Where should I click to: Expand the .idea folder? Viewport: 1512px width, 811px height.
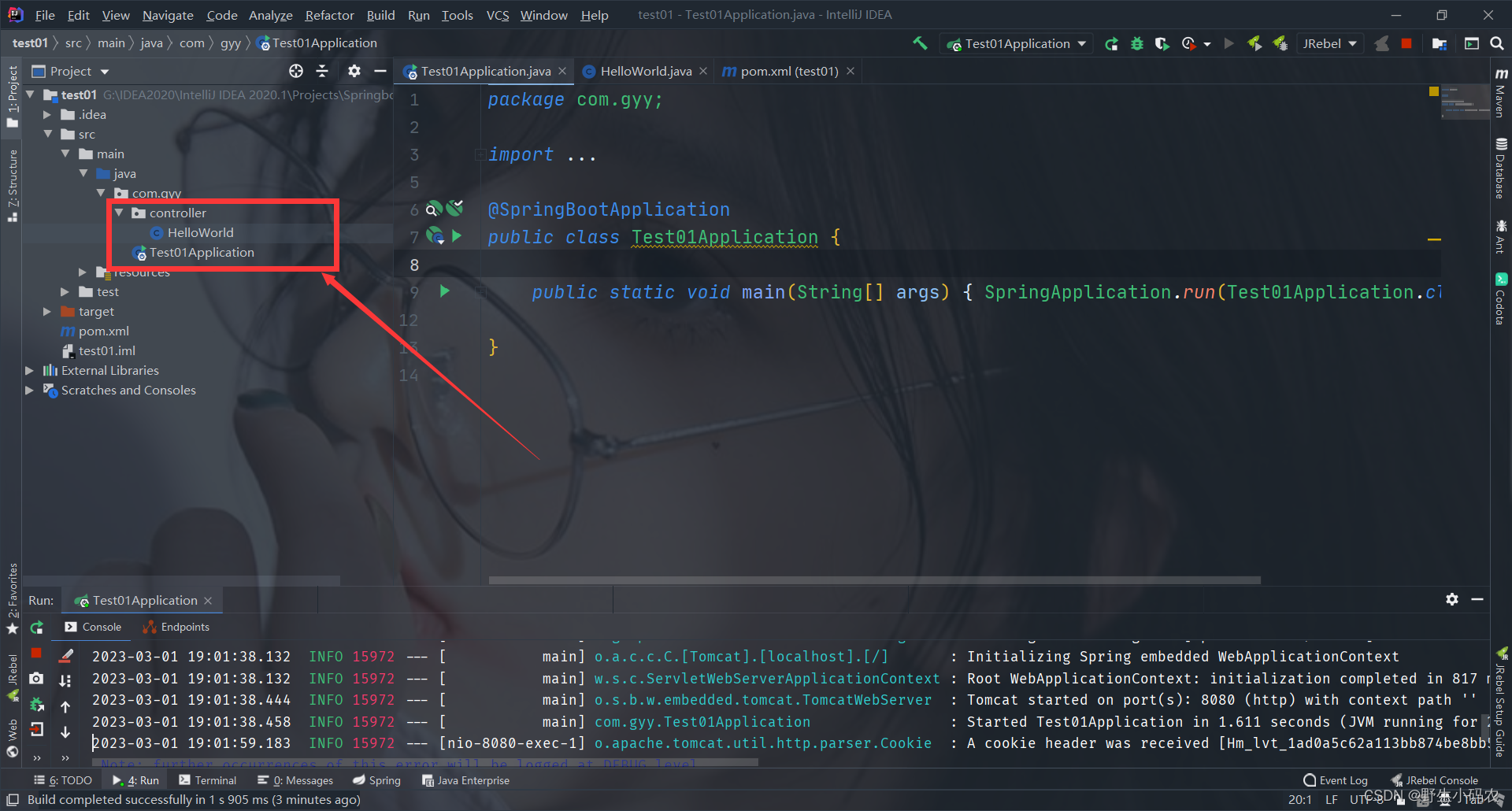pos(48,114)
